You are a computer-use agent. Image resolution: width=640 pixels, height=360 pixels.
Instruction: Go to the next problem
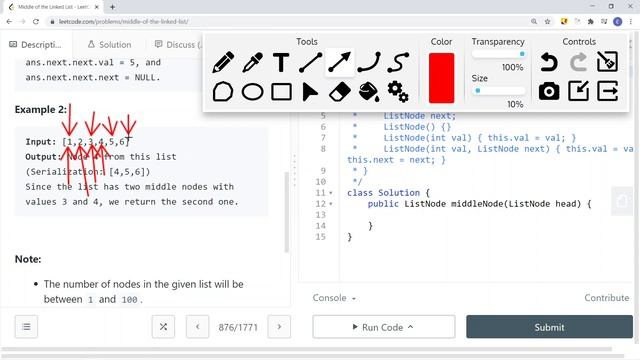click(279, 327)
